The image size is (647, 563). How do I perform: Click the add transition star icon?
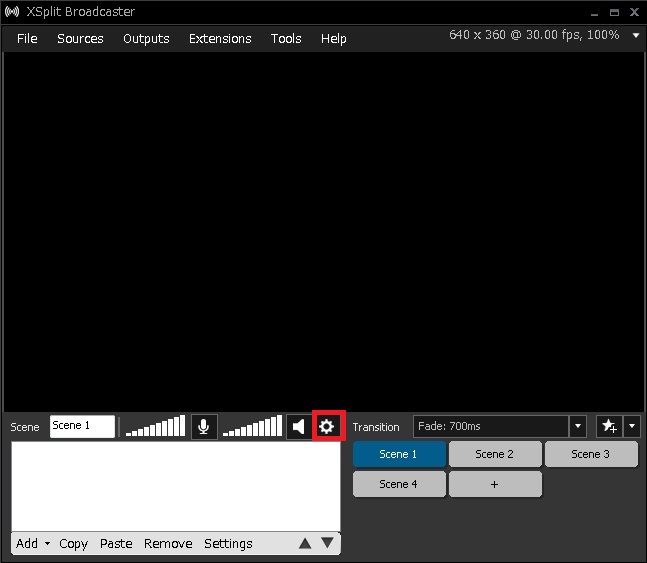pos(609,426)
